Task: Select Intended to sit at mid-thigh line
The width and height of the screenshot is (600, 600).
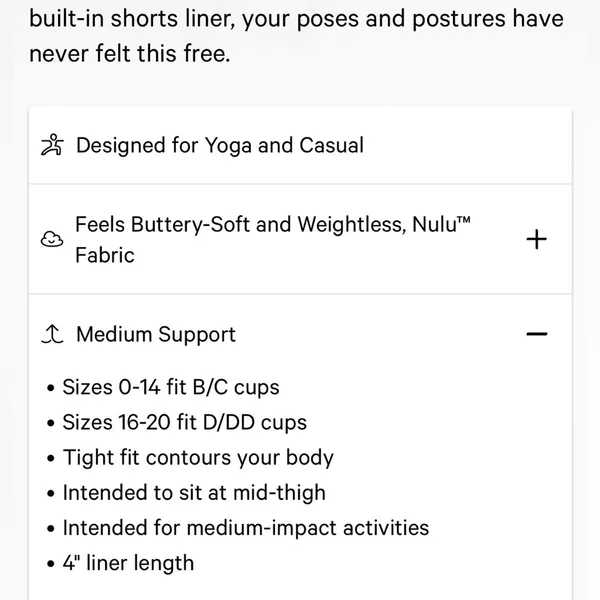Action: pyautogui.click(x=194, y=492)
